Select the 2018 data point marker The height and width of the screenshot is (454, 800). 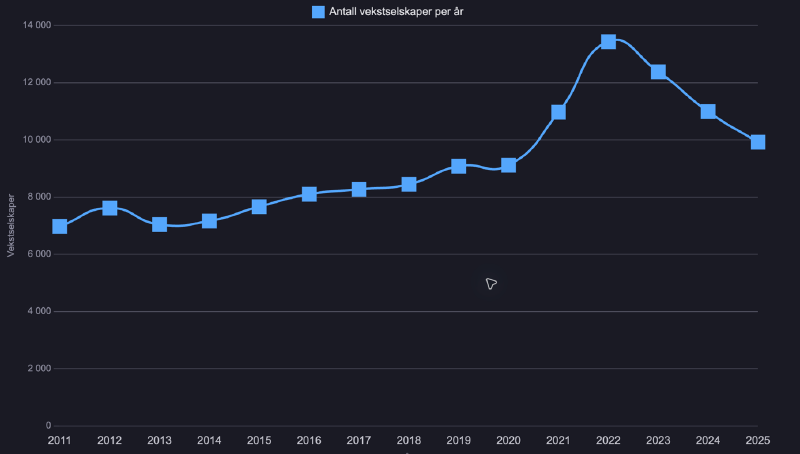coord(409,184)
